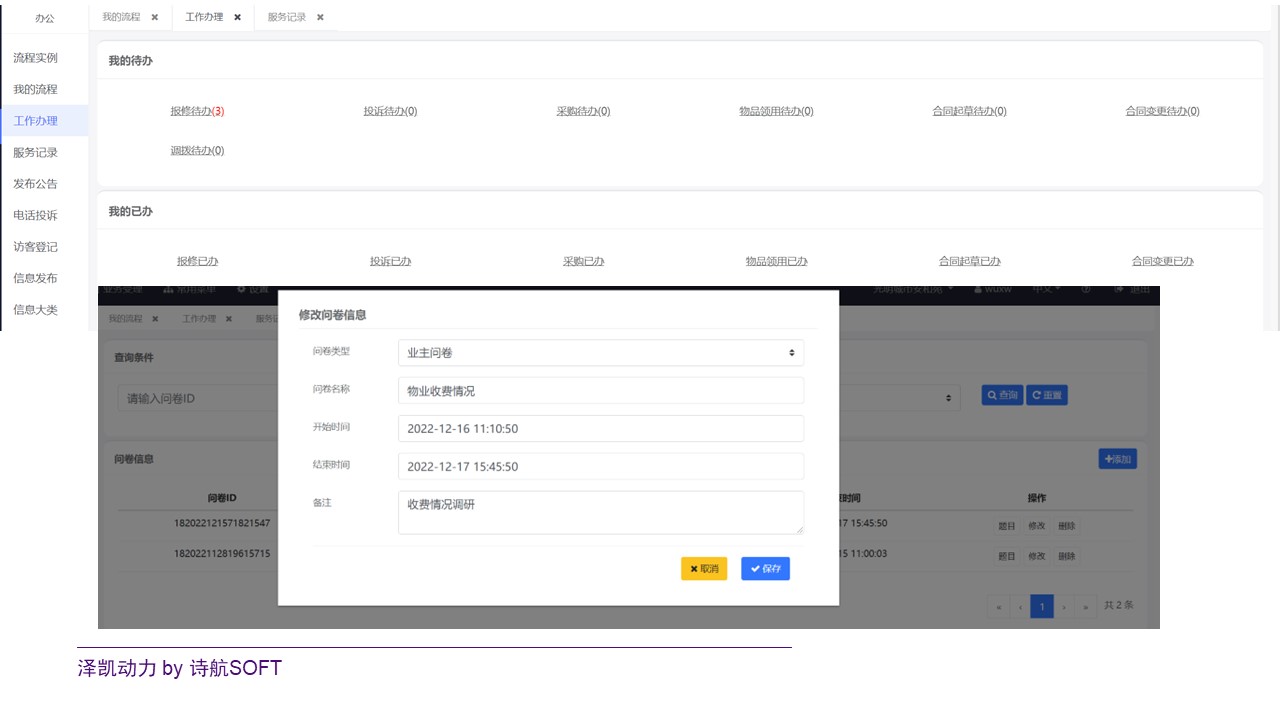Open the 报修待办(3) link
Screen dimensions: 1280x720
pos(197,111)
